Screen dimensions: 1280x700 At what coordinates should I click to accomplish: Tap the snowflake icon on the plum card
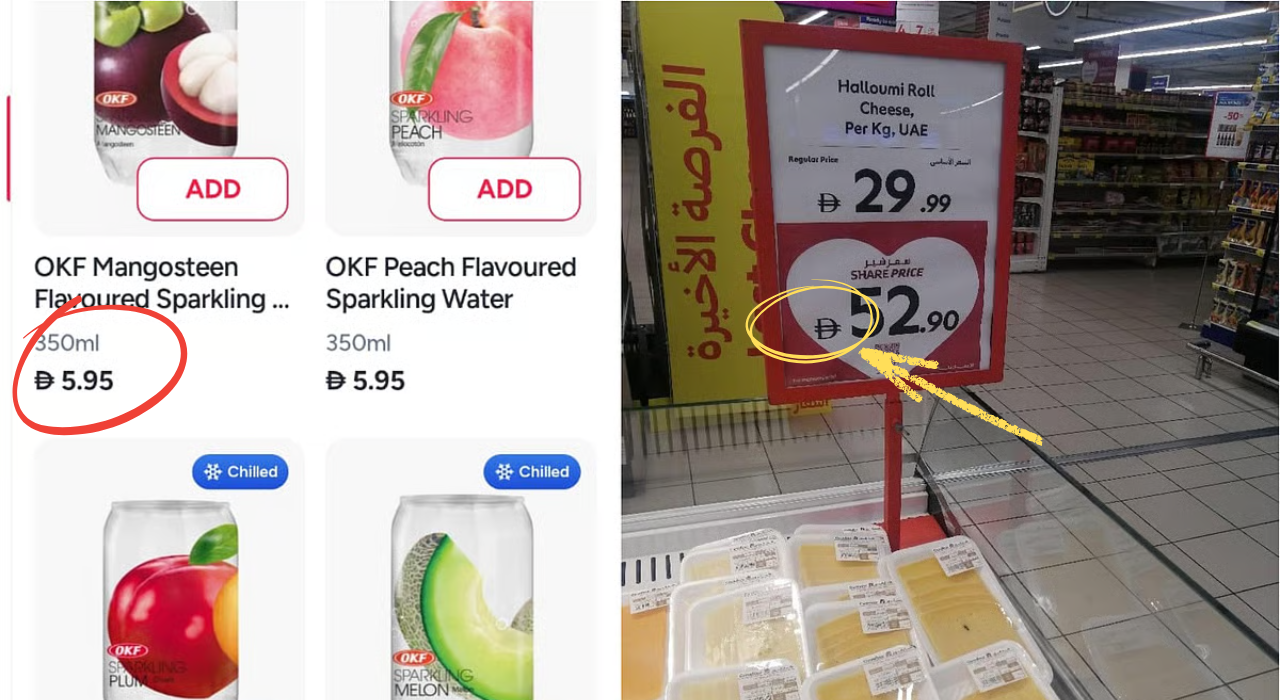pos(212,472)
